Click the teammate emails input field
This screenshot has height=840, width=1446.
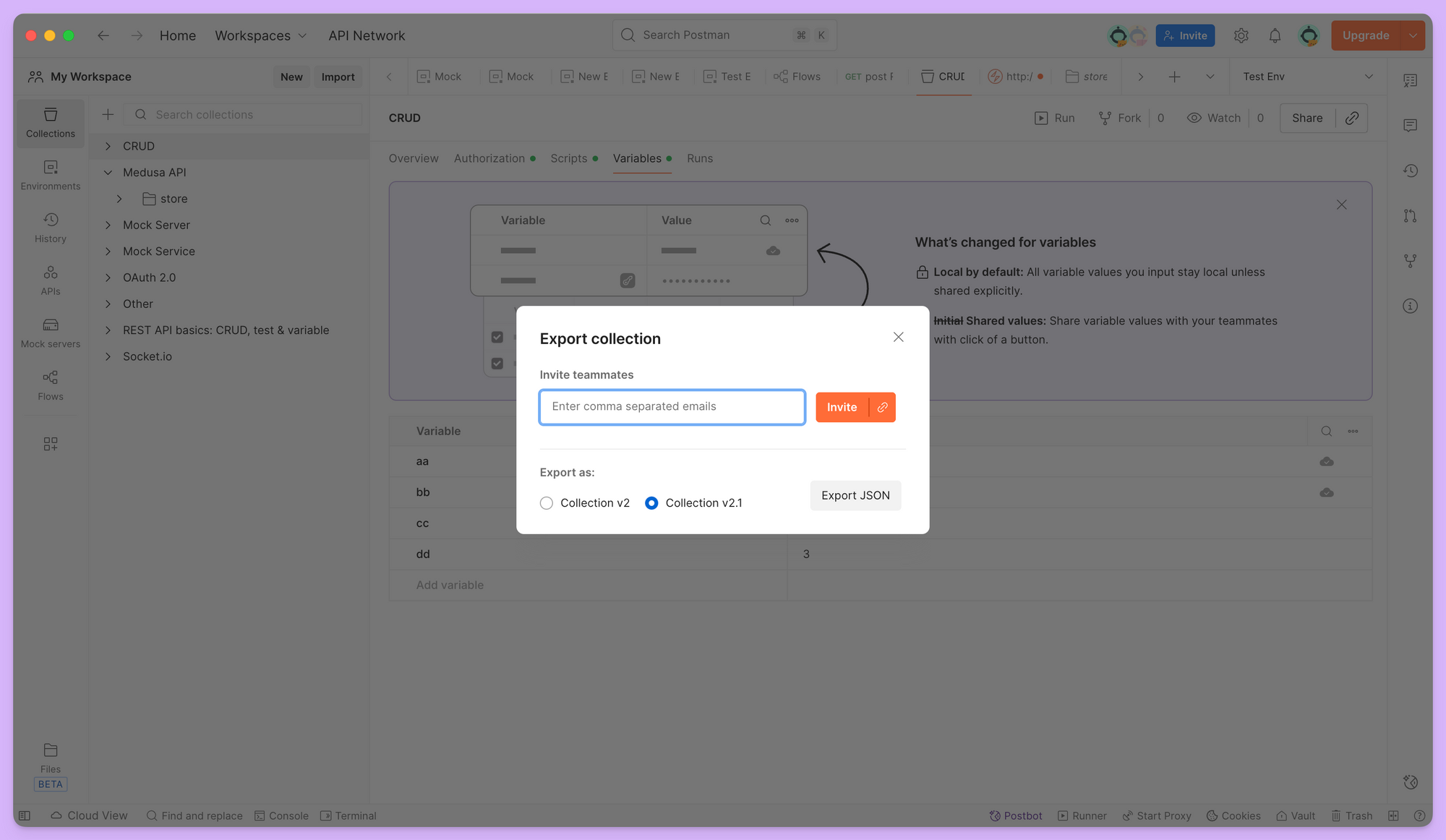tap(671, 407)
